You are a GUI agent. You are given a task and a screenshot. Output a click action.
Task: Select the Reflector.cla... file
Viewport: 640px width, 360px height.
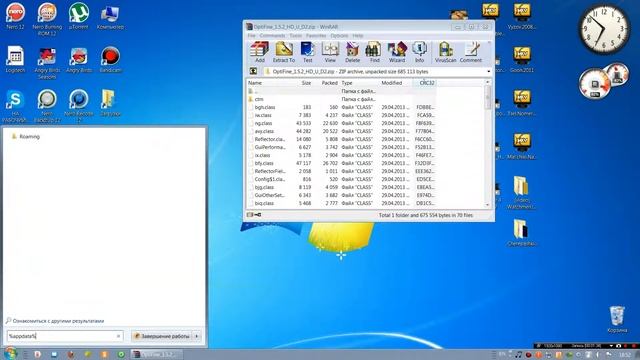pyautogui.click(x=342, y=139)
